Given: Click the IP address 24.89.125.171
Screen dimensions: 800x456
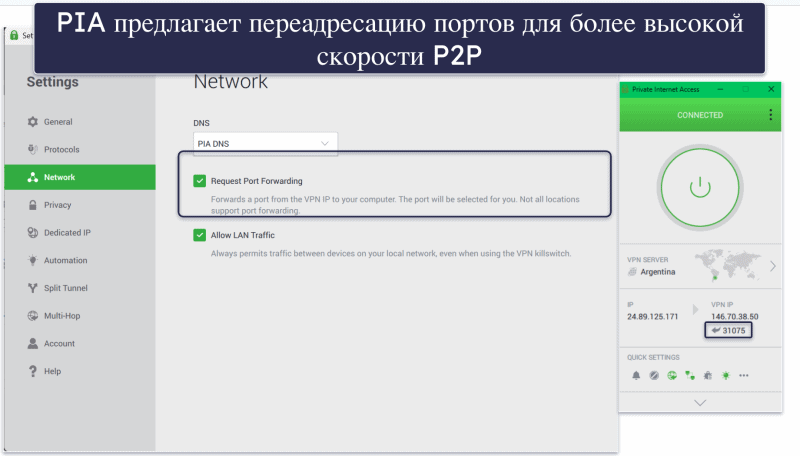Looking at the screenshot, I should pos(653,317).
